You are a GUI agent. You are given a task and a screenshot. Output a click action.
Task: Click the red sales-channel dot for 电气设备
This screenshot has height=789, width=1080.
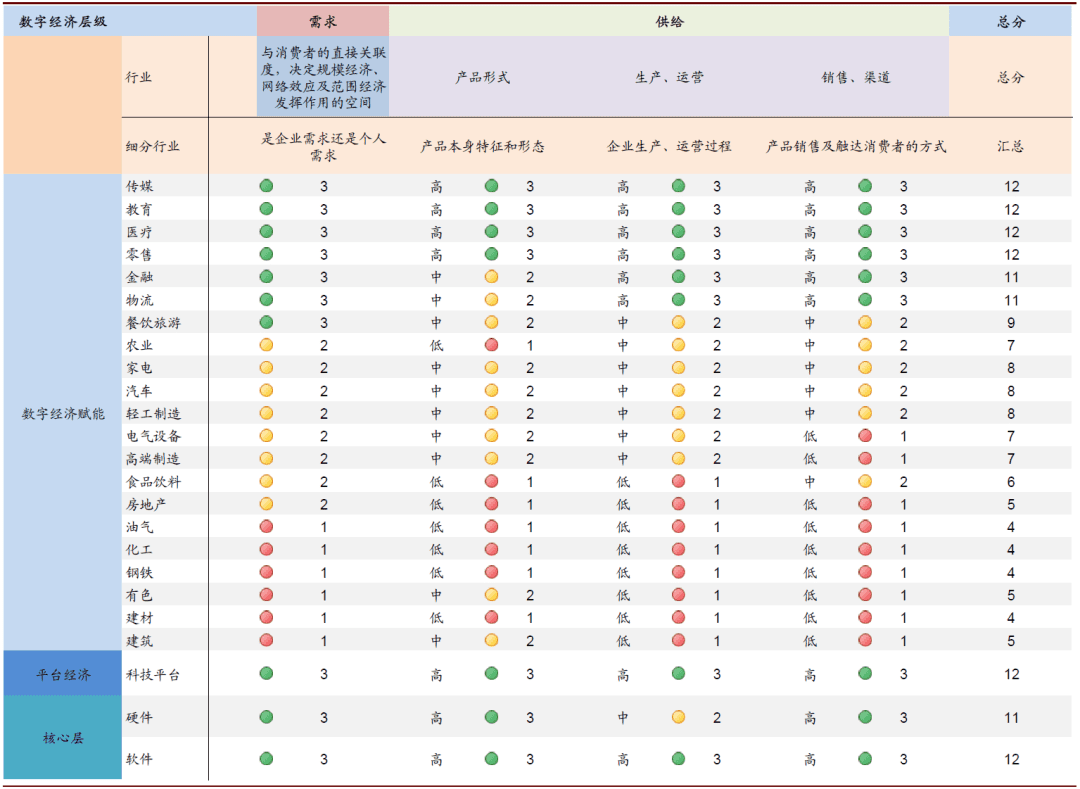point(866,436)
